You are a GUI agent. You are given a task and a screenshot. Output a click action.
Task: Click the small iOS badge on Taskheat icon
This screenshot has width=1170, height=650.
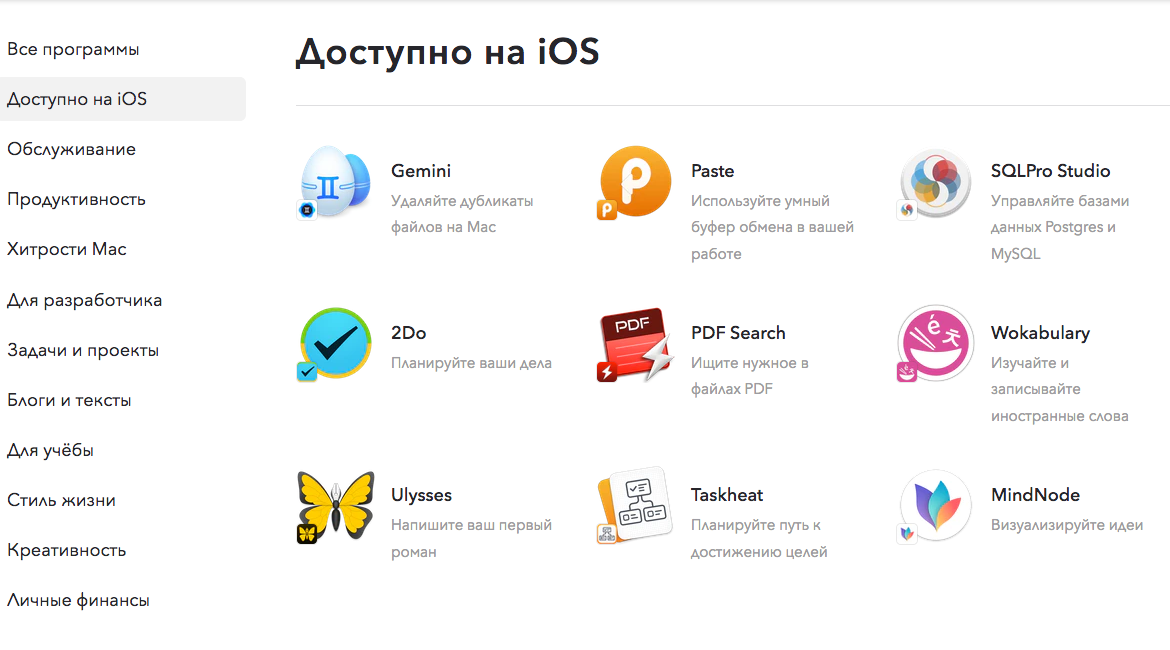click(607, 534)
